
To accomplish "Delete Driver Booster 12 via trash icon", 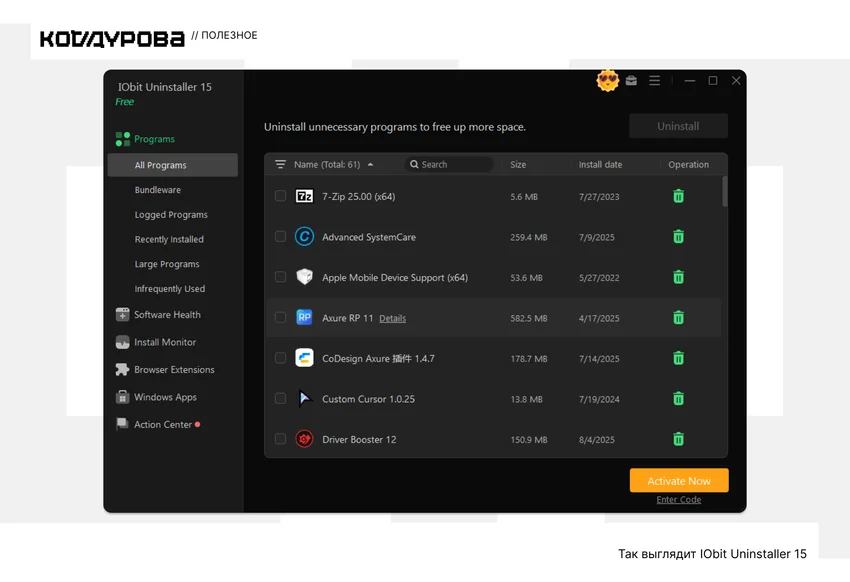I will click(678, 439).
